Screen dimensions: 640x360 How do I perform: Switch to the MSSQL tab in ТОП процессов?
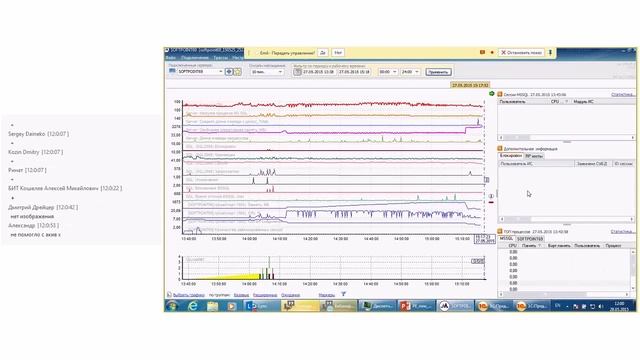pyautogui.click(x=506, y=239)
